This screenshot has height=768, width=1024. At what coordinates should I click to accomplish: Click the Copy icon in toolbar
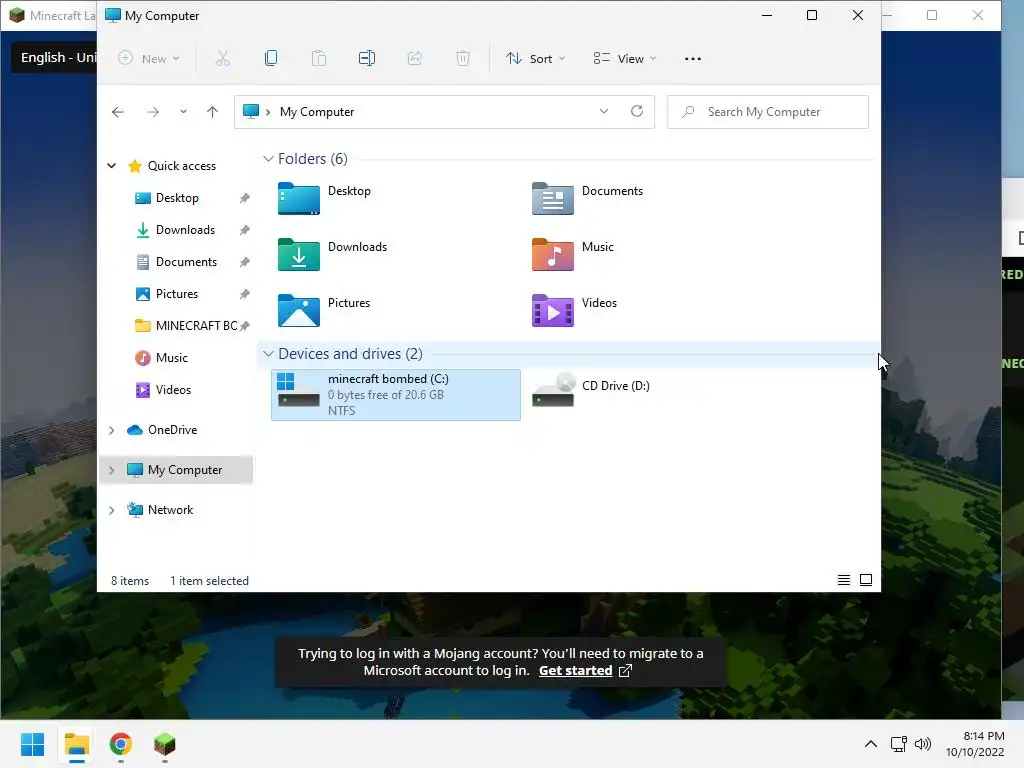271,59
